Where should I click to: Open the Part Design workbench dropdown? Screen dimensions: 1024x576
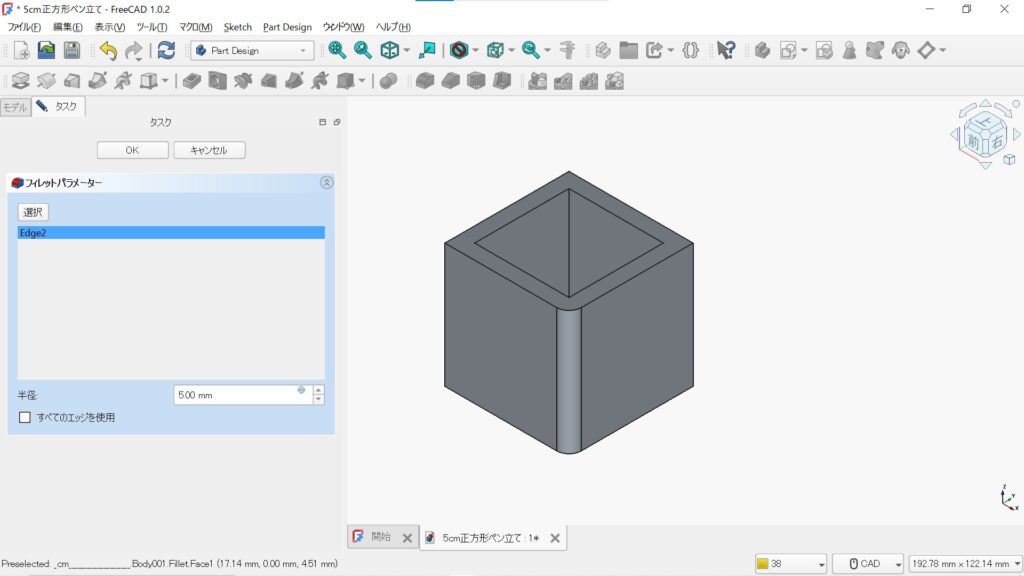coord(252,50)
